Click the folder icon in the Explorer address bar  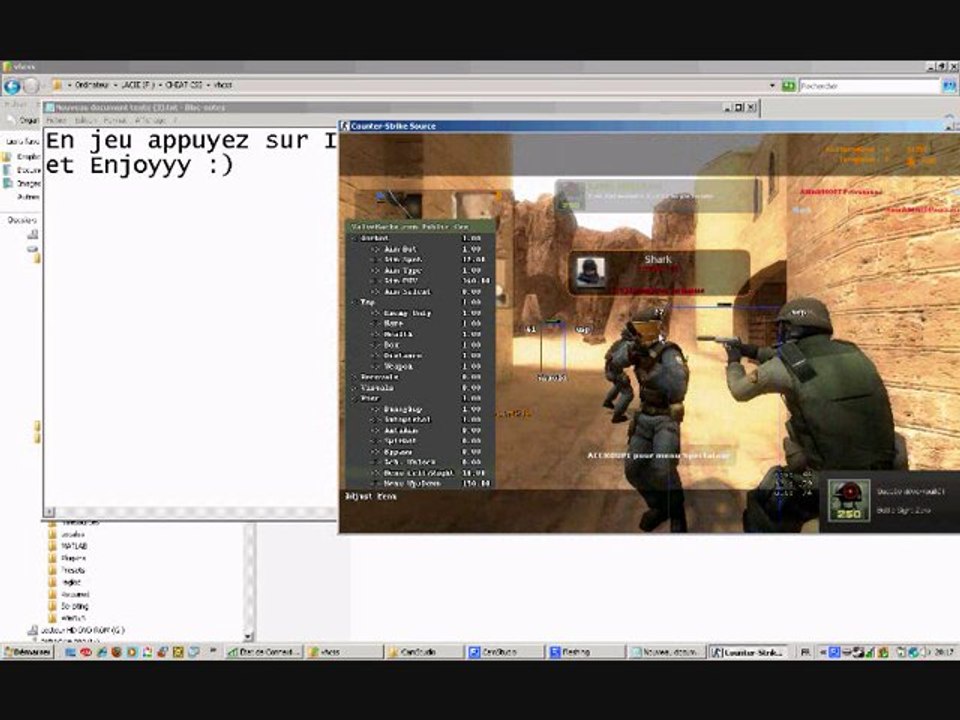pyautogui.click(x=56, y=85)
